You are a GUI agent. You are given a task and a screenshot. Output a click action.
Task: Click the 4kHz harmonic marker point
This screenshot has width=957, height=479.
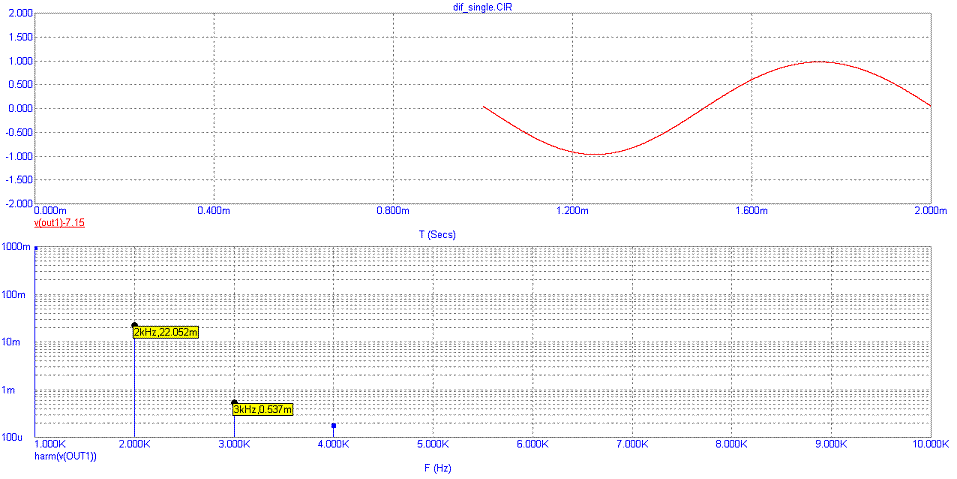(333, 425)
